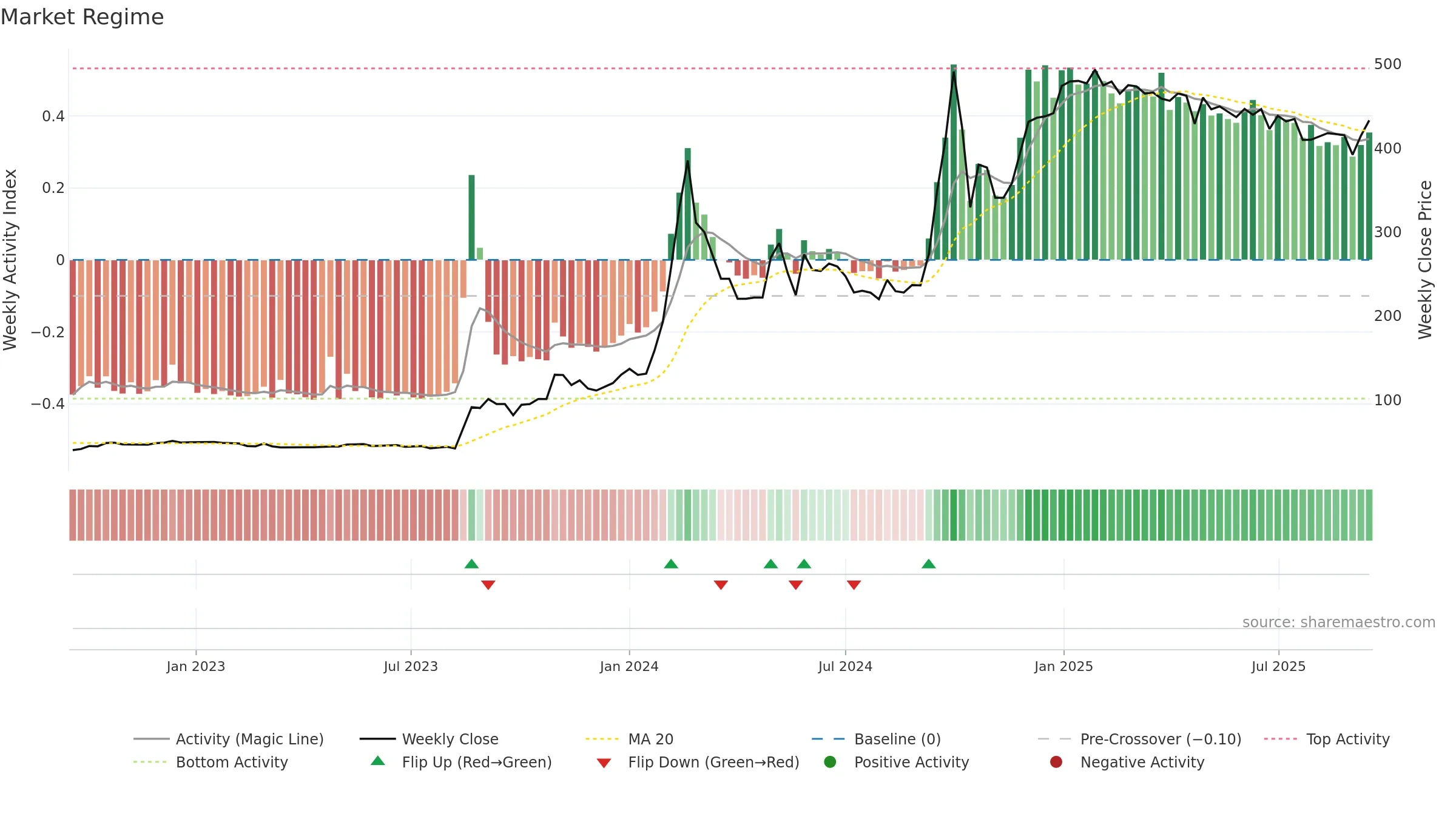Toggle the Top Activity legend entry
This screenshot has height=819, width=1456.
1327,739
